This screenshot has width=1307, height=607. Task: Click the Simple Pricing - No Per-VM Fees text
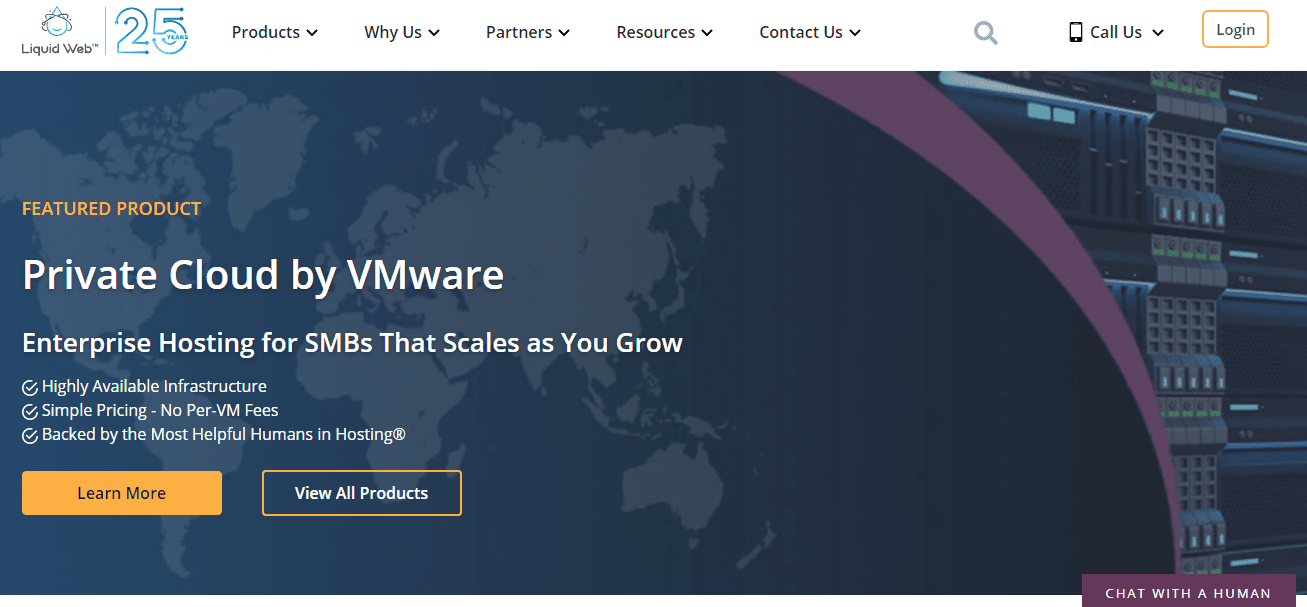click(160, 410)
